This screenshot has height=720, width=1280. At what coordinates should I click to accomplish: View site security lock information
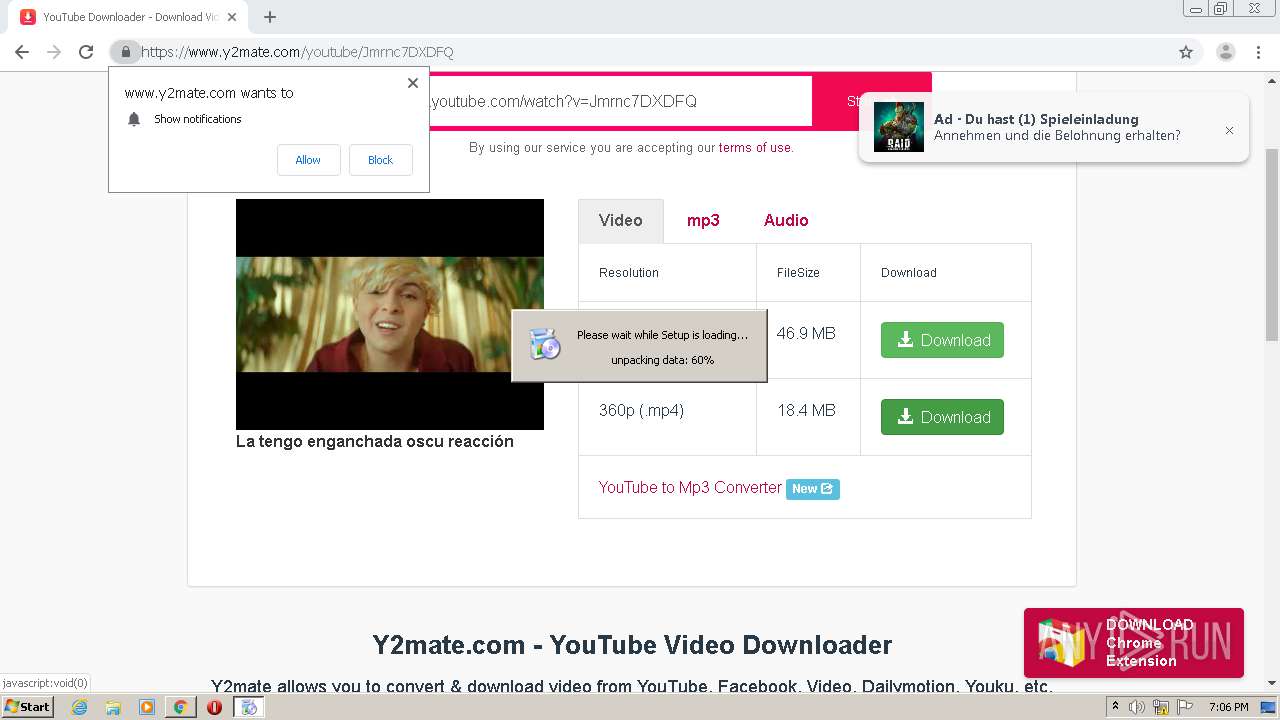[125, 52]
